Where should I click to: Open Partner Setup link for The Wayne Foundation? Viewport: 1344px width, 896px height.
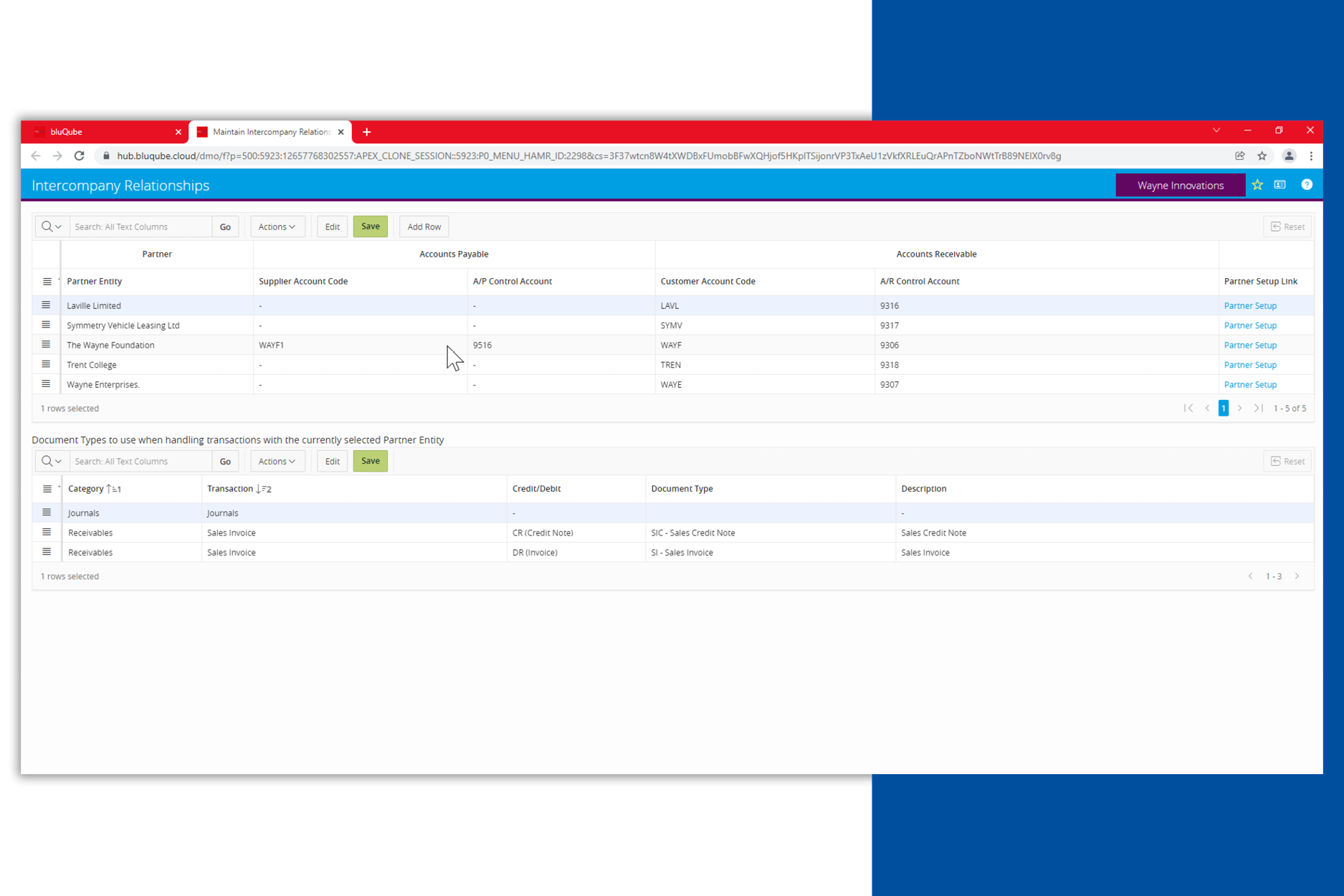pos(1250,345)
